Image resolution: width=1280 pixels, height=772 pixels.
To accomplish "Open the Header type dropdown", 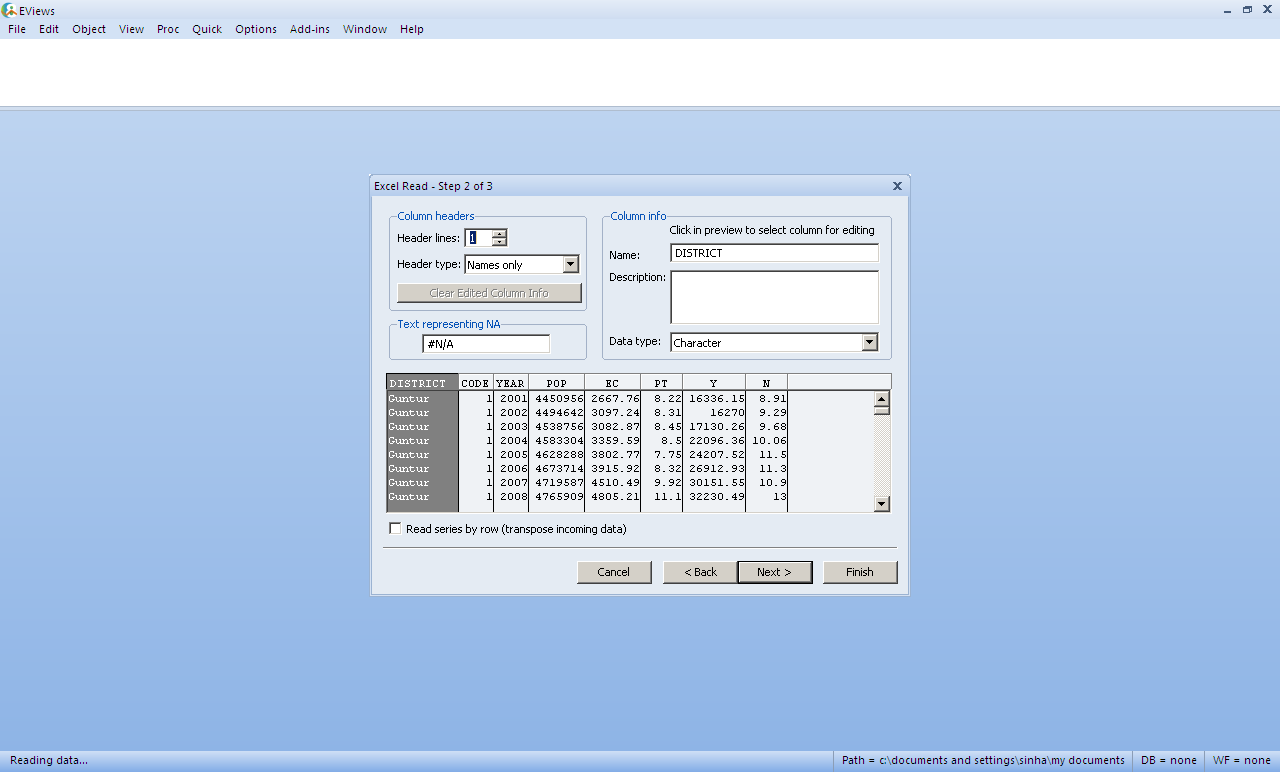I will pos(570,265).
